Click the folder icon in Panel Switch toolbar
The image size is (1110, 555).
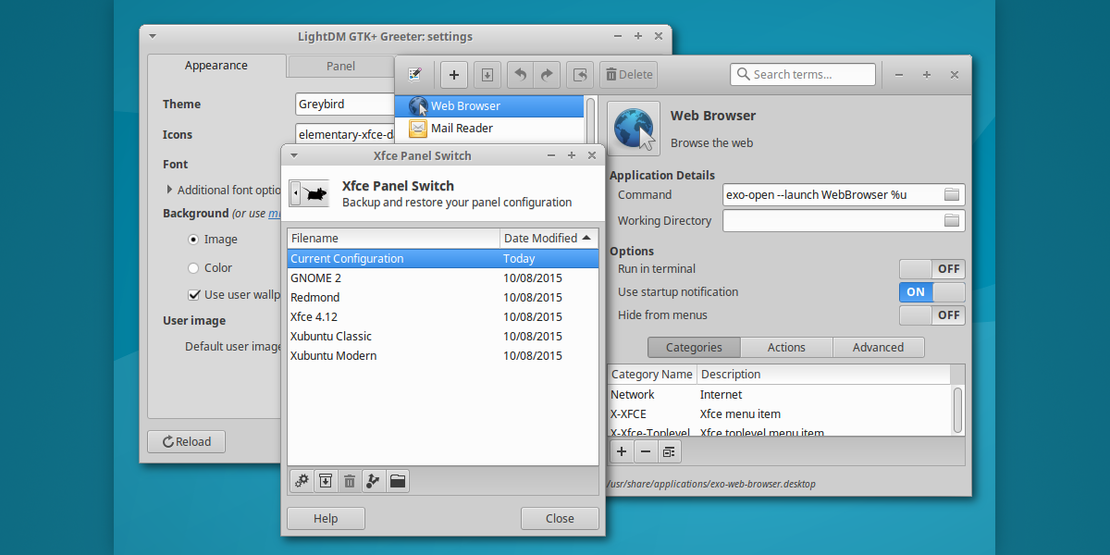[x=397, y=481]
